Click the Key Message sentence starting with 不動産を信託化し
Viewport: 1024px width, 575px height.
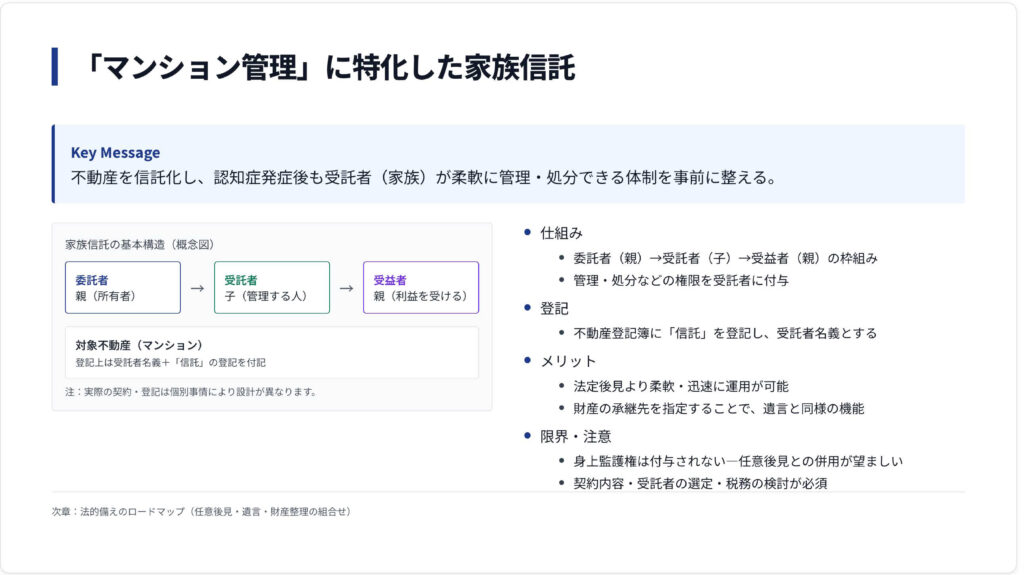(x=424, y=178)
